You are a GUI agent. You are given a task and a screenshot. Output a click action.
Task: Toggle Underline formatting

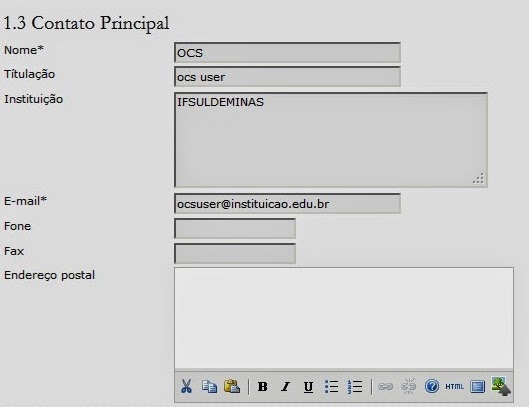coord(308,387)
